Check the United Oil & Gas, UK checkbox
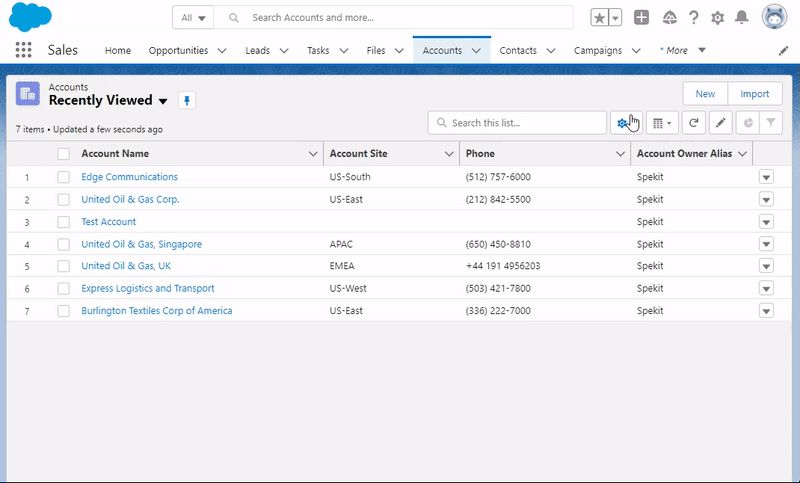The image size is (800, 483). (x=63, y=266)
